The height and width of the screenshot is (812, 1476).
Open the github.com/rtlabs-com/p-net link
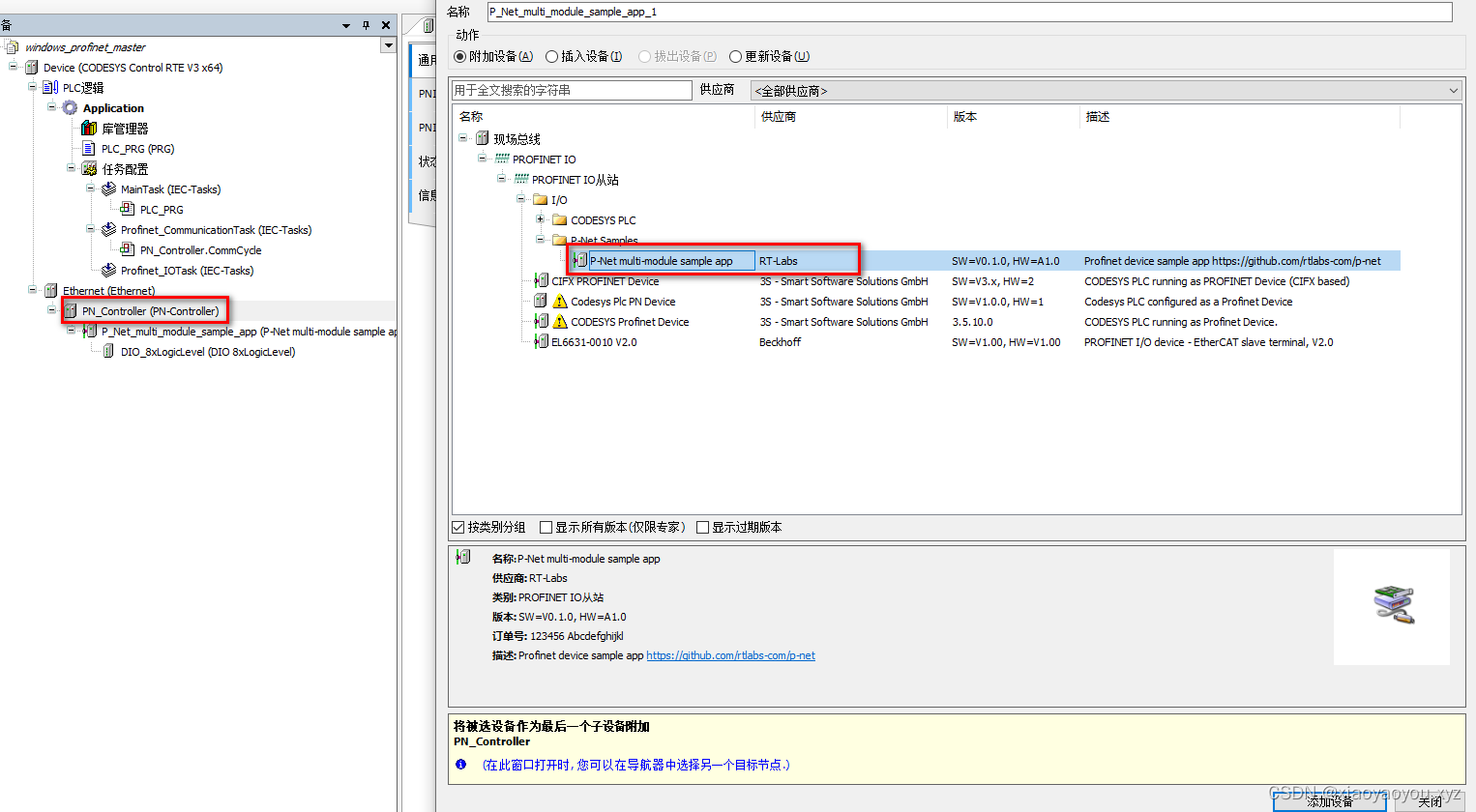[730, 655]
